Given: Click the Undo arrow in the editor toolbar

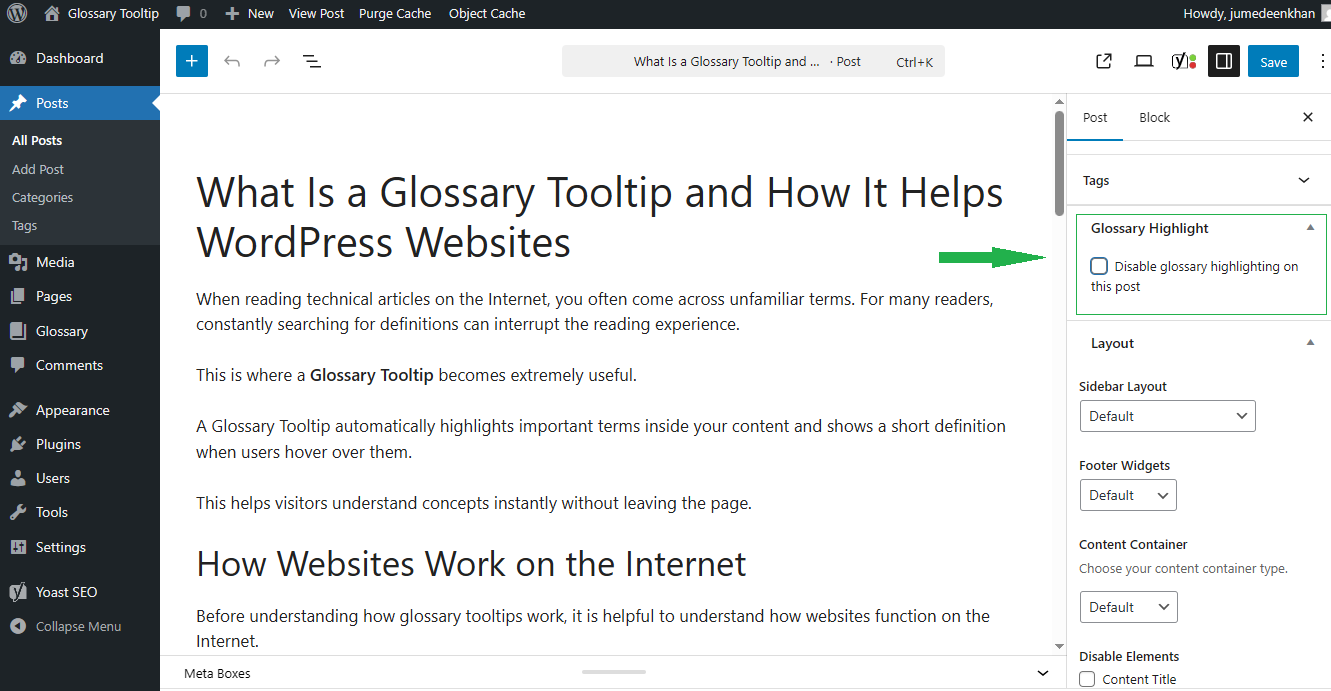Looking at the screenshot, I should click(x=231, y=61).
